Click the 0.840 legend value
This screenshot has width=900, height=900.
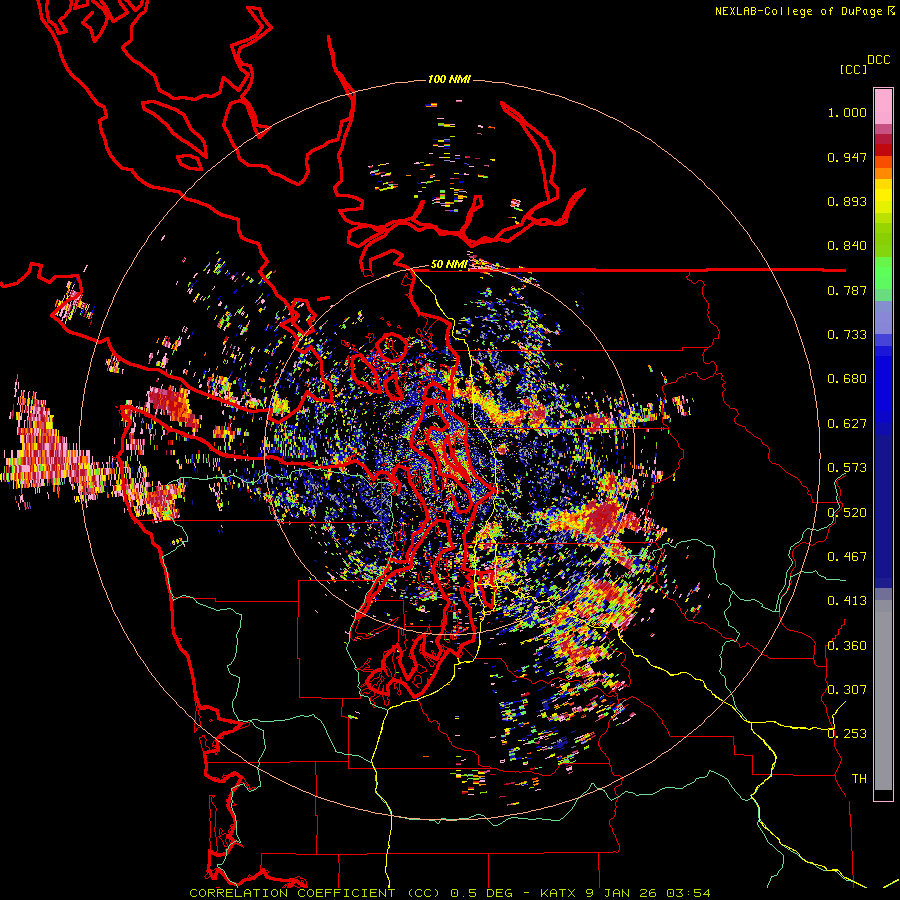click(x=847, y=246)
